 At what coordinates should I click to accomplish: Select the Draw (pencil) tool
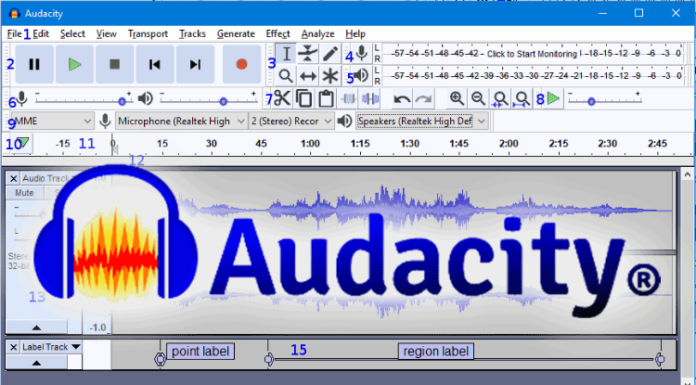pyautogui.click(x=330, y=54)
